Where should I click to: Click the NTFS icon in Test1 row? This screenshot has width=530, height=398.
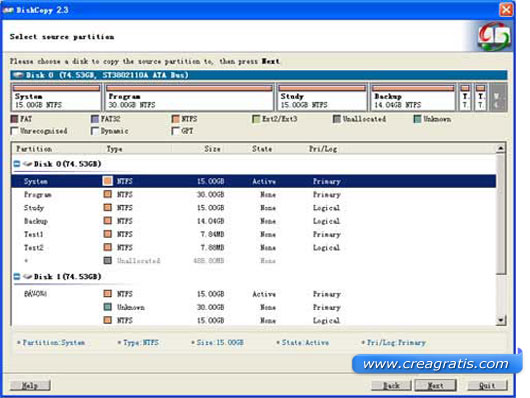coord(107,234)
